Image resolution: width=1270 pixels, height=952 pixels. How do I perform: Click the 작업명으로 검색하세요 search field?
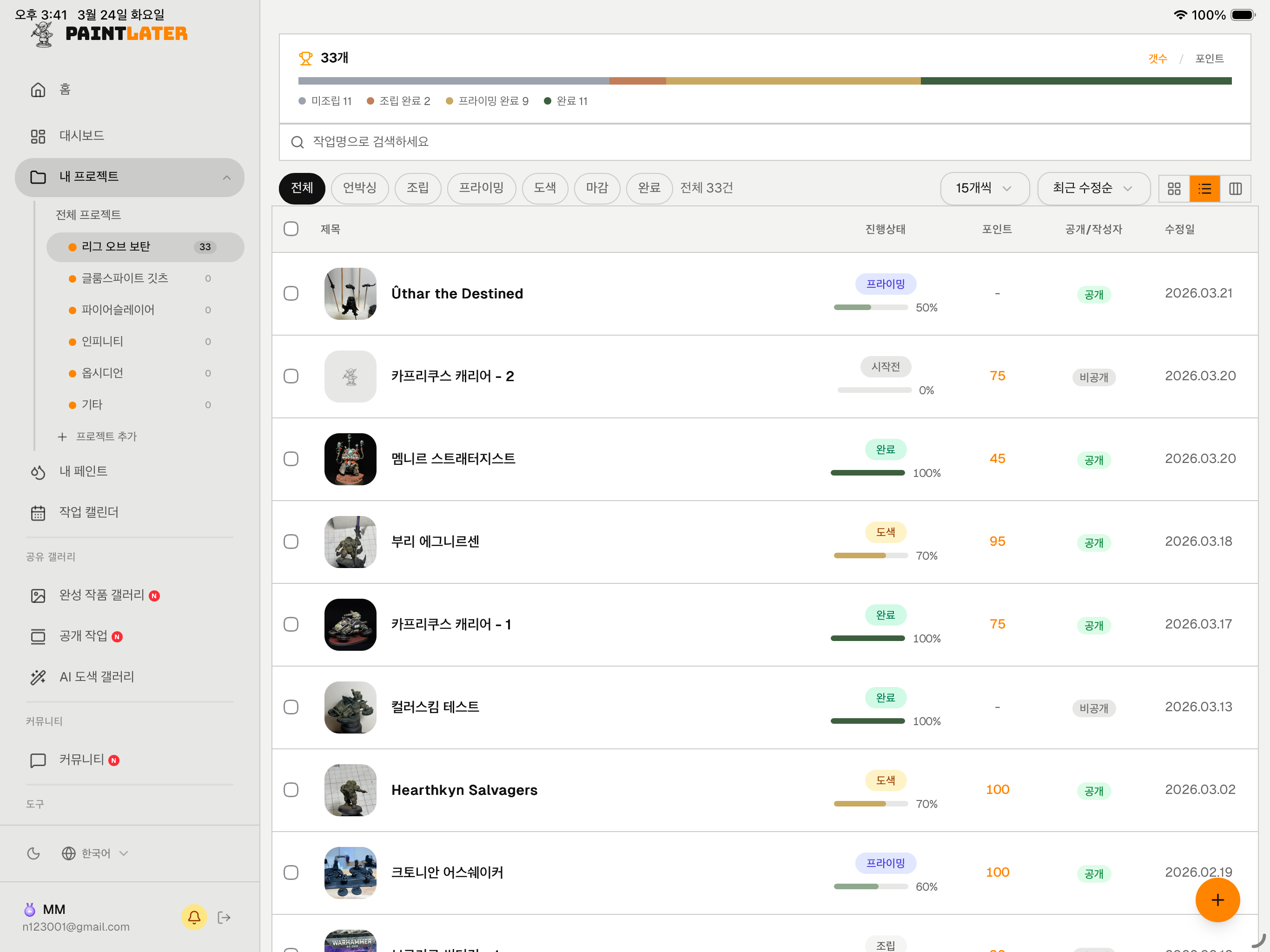pyautogui.click(x=765, y=142)
